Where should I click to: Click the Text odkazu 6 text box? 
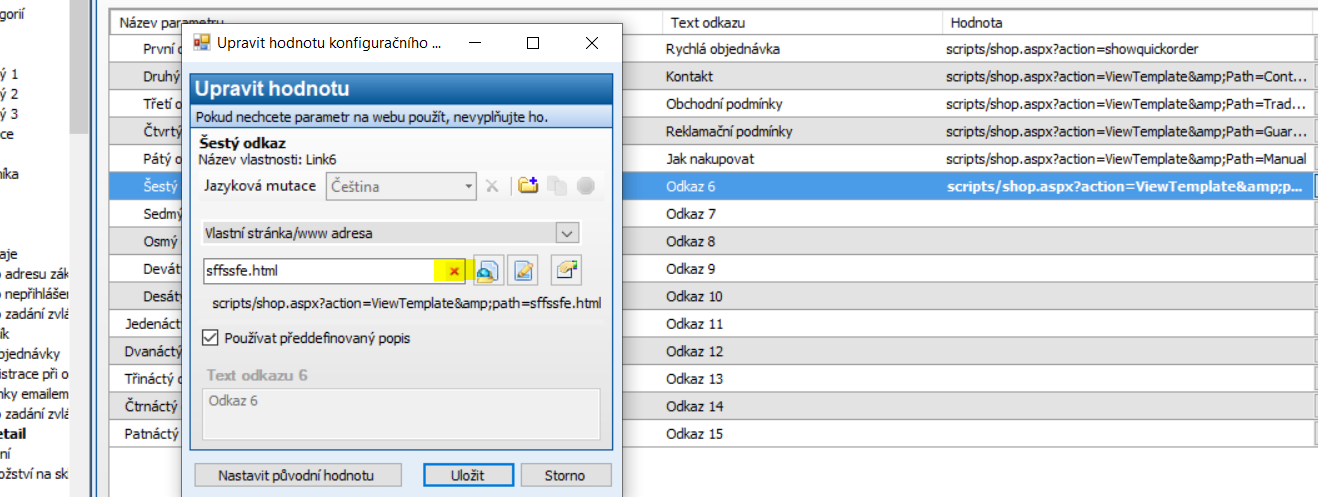pyautogui.click(x=400, y=413)
